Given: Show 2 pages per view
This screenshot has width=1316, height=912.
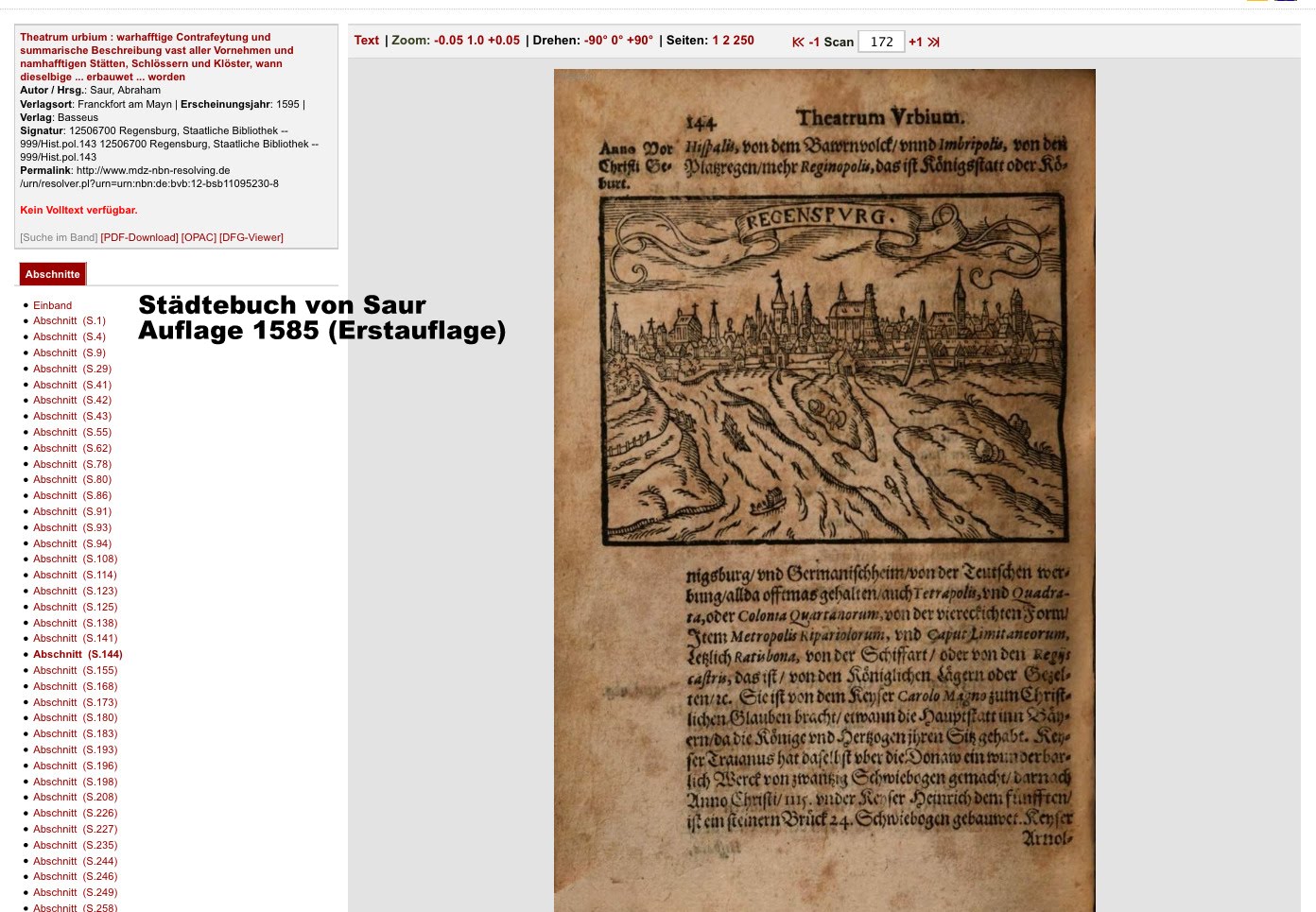Looking at the screenshot, I should [726, 41].
